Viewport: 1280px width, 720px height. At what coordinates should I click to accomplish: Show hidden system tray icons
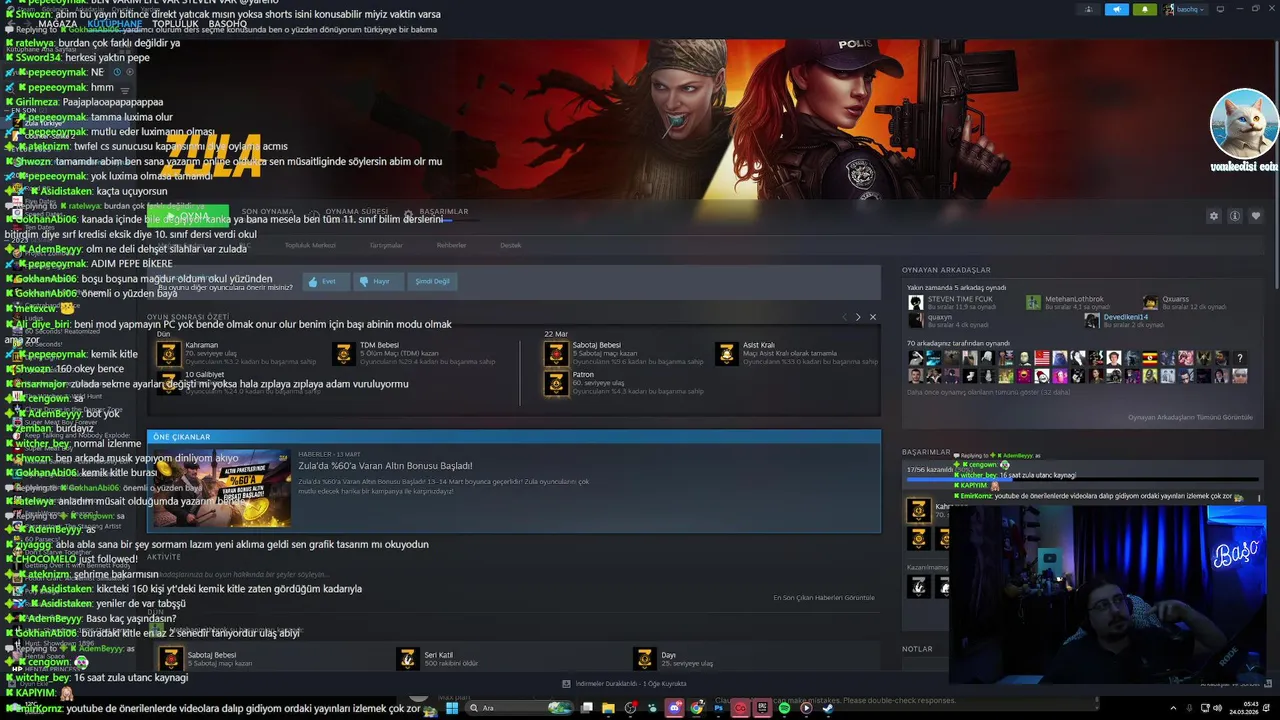[x=1173, y=708]
